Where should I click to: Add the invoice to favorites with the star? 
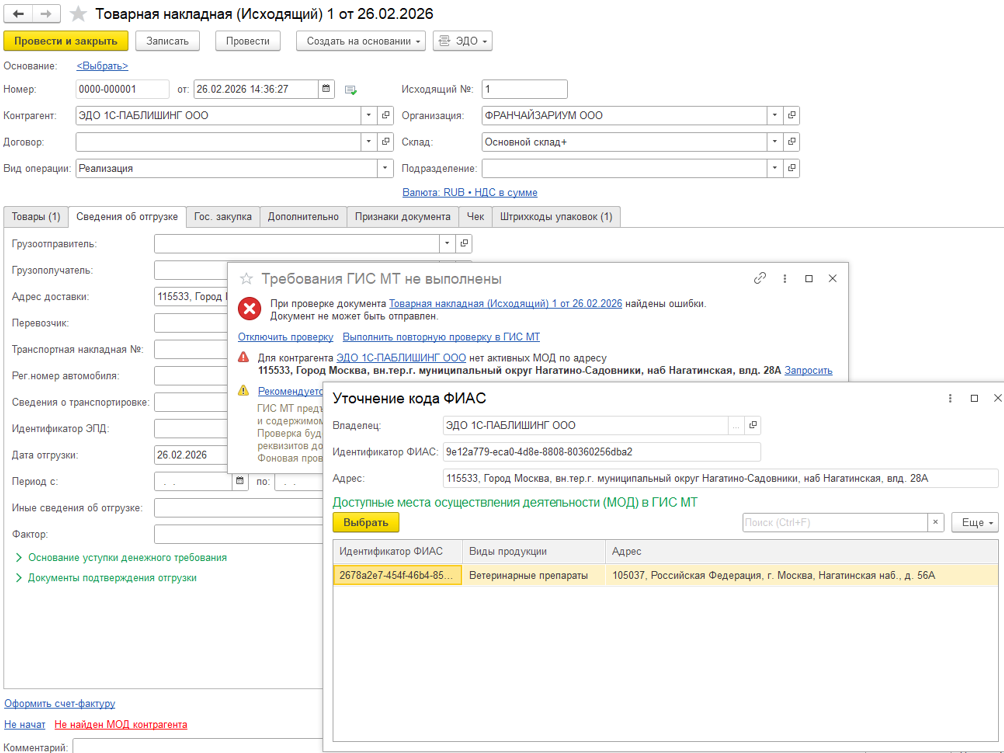pos(78,14)
